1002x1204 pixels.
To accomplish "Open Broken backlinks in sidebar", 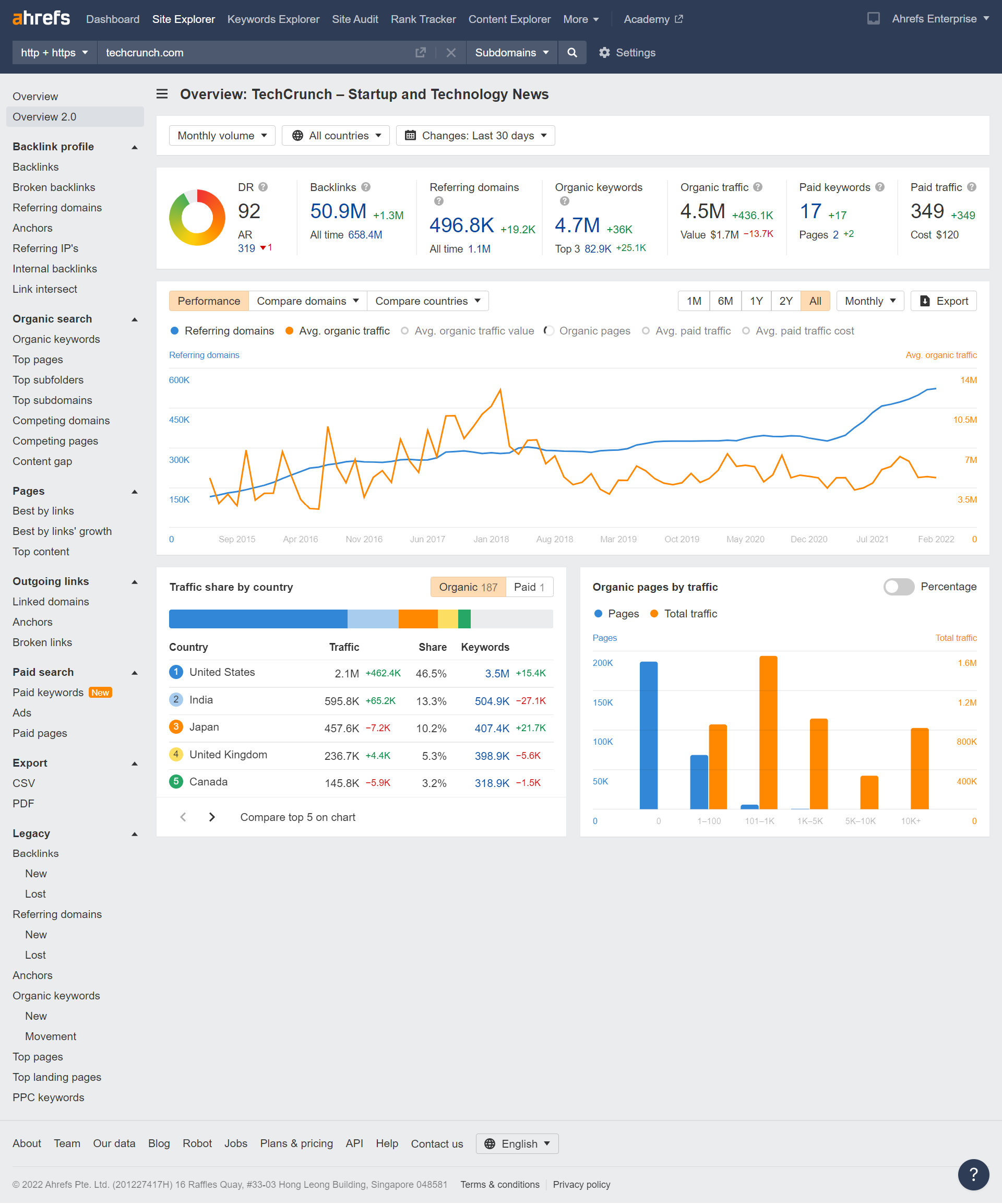I will pos(54,187).
